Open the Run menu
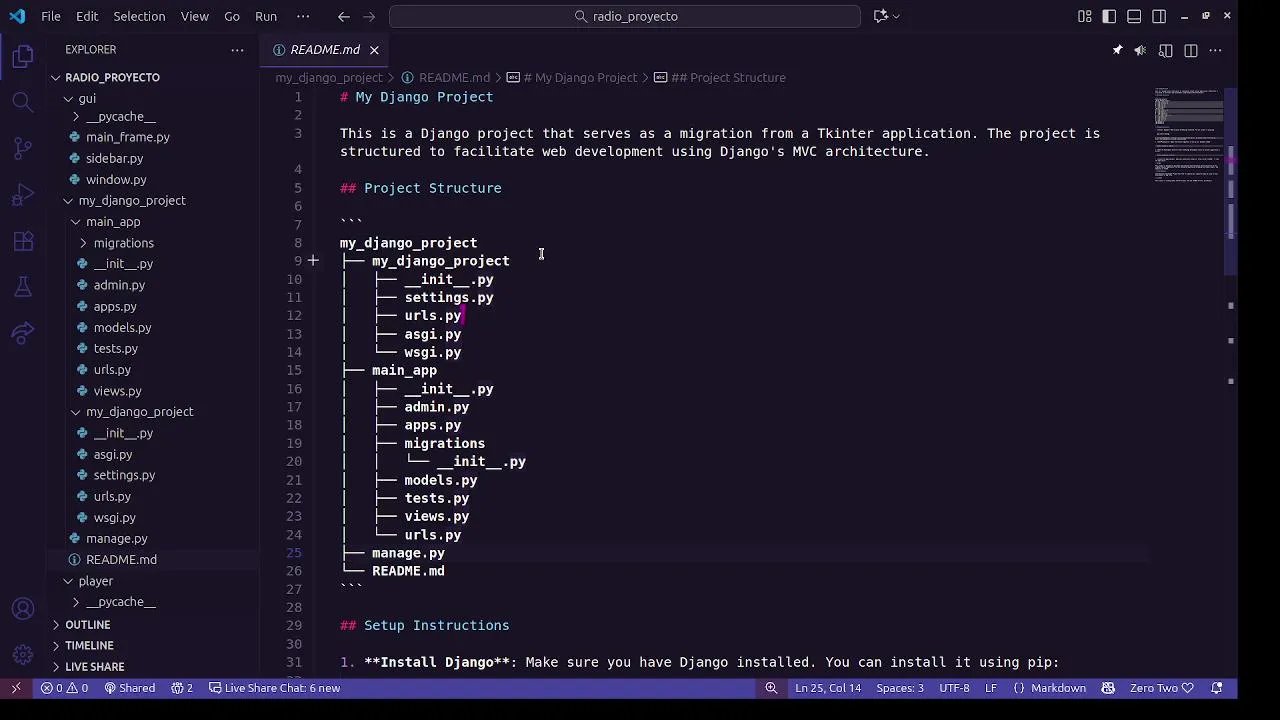 266,16
